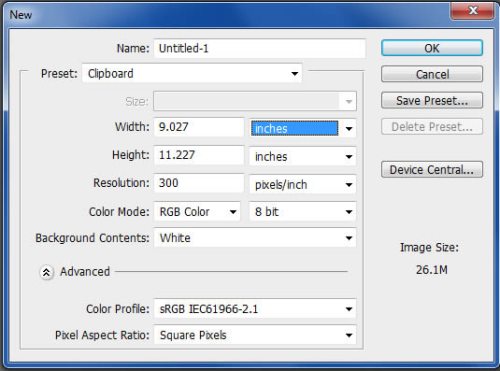The image size is (500, 371).
Task: Cancel the New document dialog
Action: [432, 74]
